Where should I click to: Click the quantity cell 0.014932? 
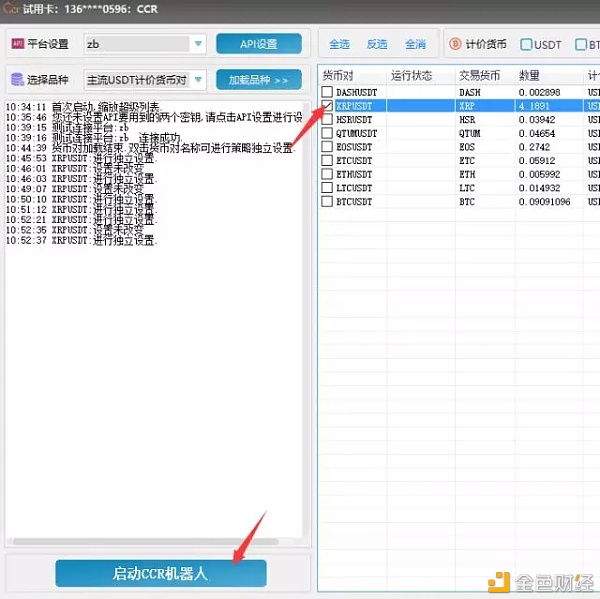tap(539, 188)
